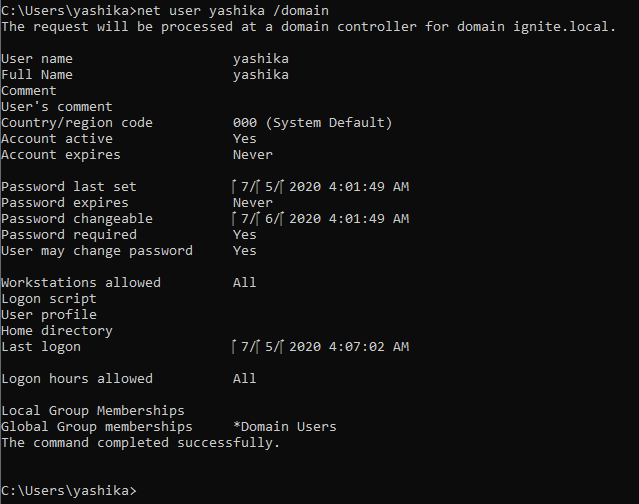This screenshot has height=504, width=639.
Task: Click the *Domain Users group membership
Action: pyautogui.click(x=284, y=427)
